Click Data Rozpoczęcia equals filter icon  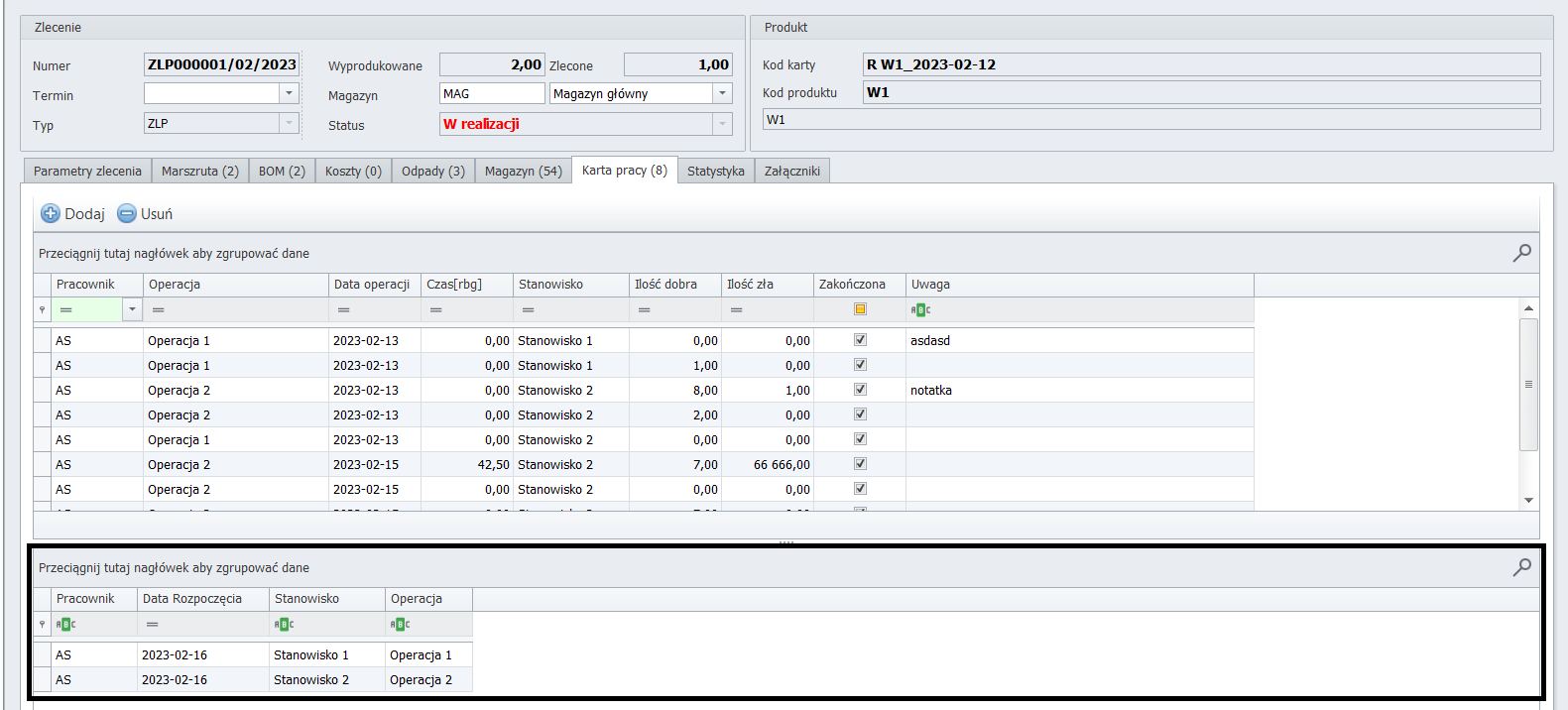152,625
